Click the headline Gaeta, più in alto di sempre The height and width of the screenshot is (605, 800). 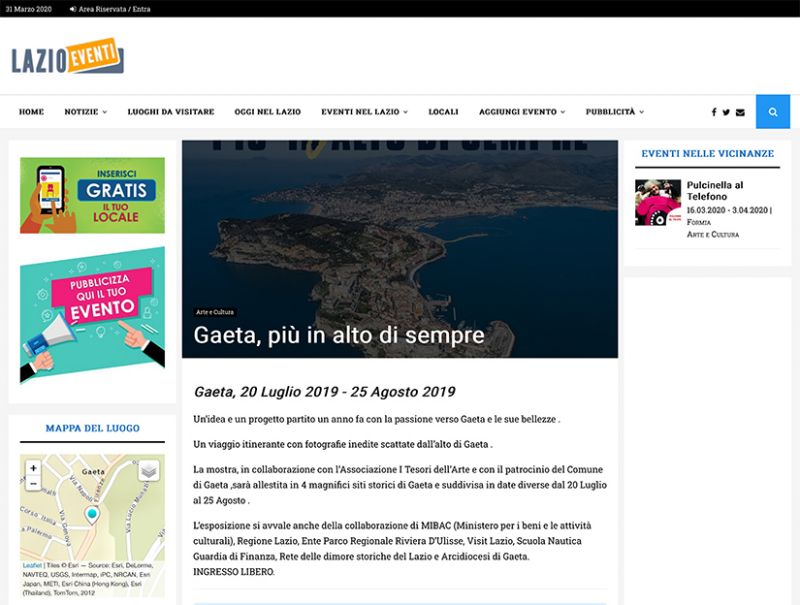click(339, 335)
